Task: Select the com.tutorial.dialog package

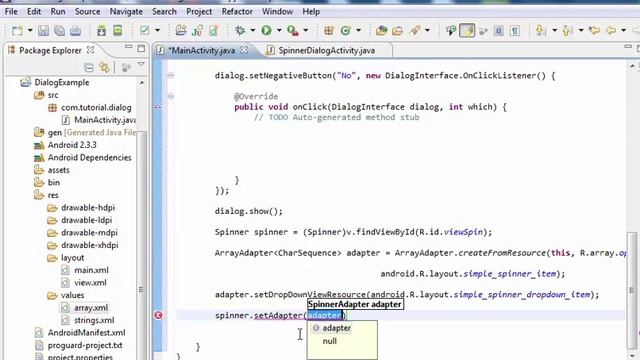Action: pos(96,108)
